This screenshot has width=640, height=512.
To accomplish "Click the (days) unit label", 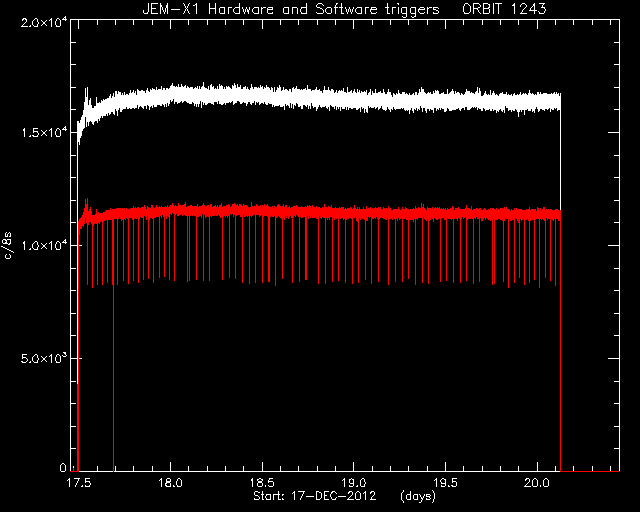I will pos(418,496).
